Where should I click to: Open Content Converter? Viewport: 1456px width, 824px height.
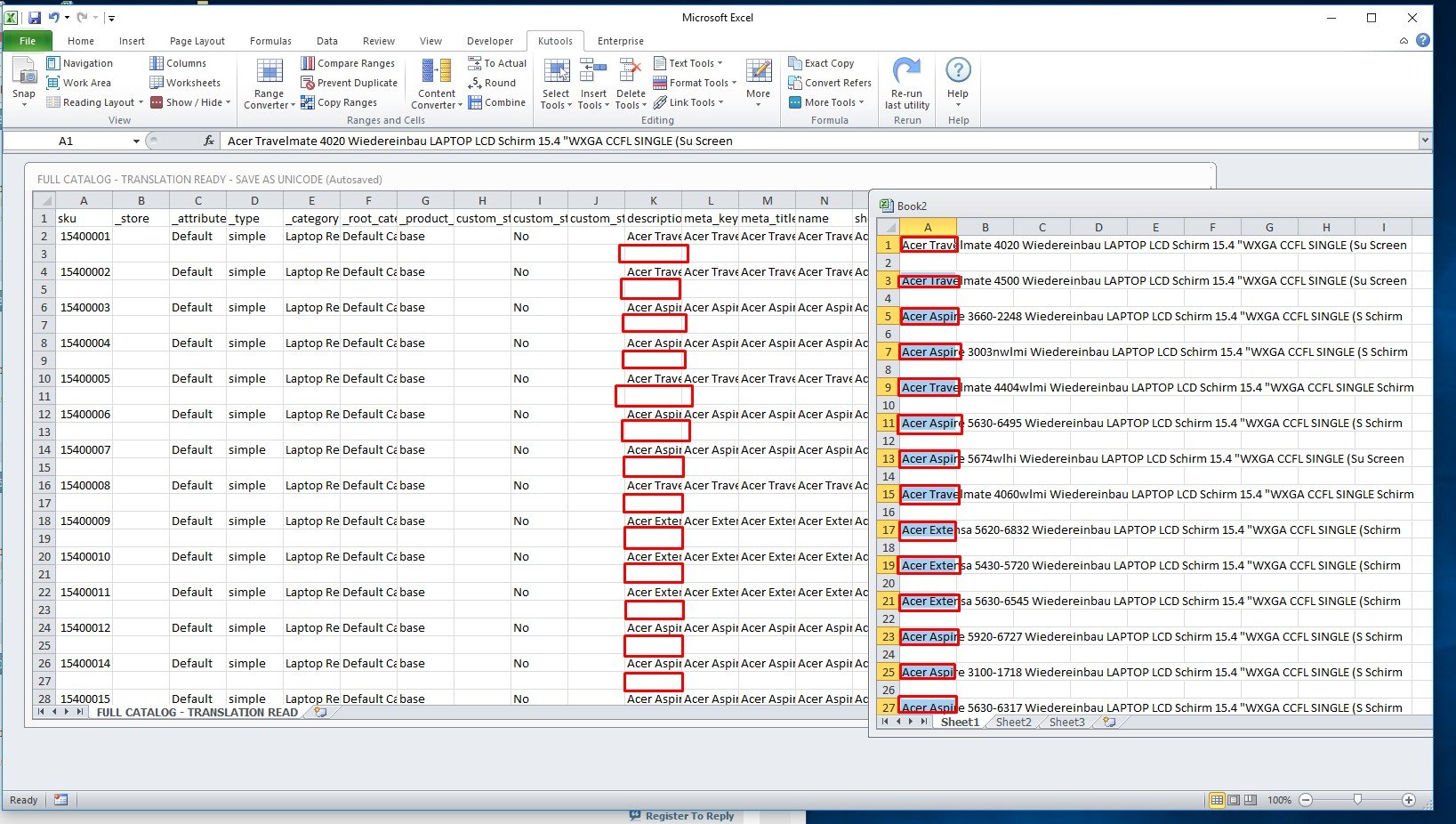pyautogui.click(x=436, y=84)
